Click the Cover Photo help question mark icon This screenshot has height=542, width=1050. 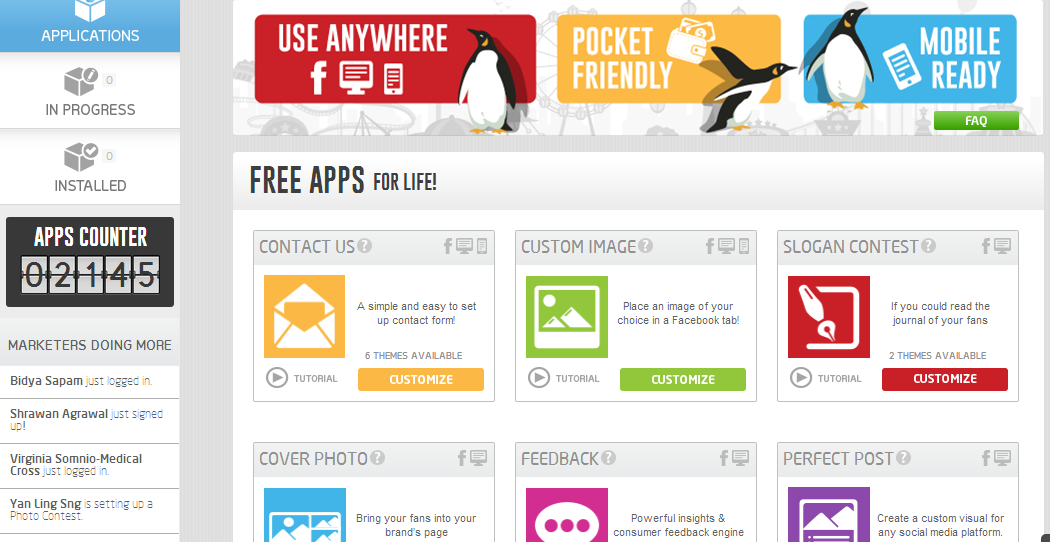tap(378, 458)
